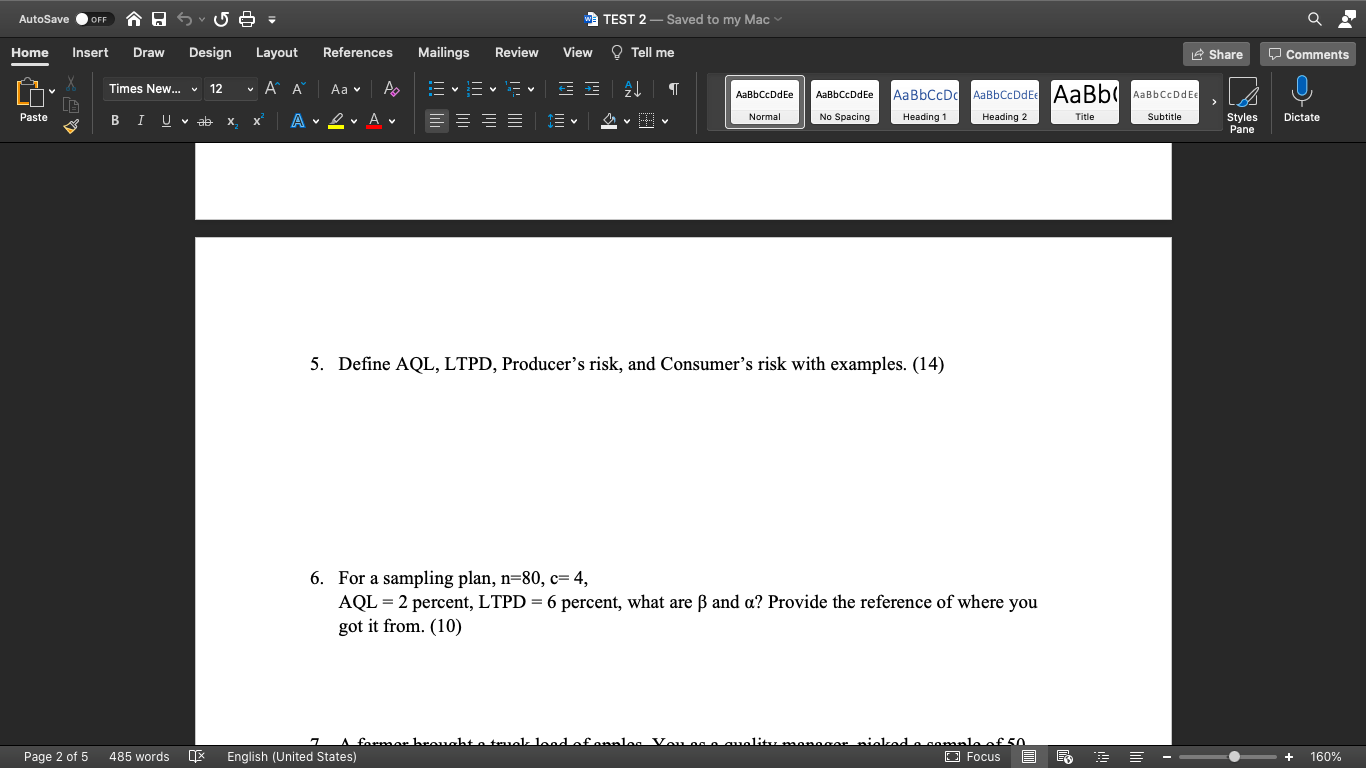Select the subscript icon

tap(231, 120)
